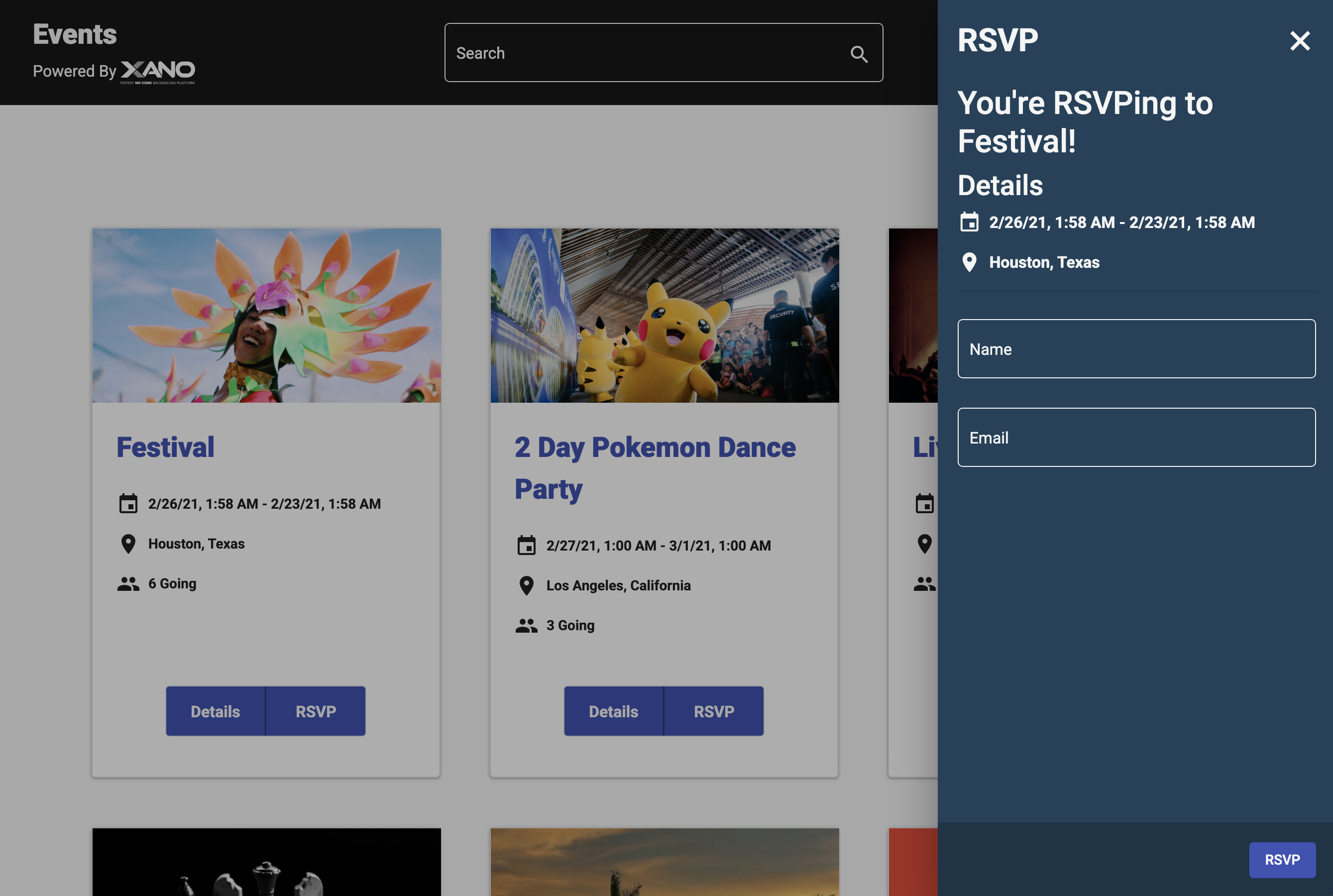Click the location pin icon for Houston, Texas
Viewport: 1333px width, 896px height.
click(x=129, y=544)
